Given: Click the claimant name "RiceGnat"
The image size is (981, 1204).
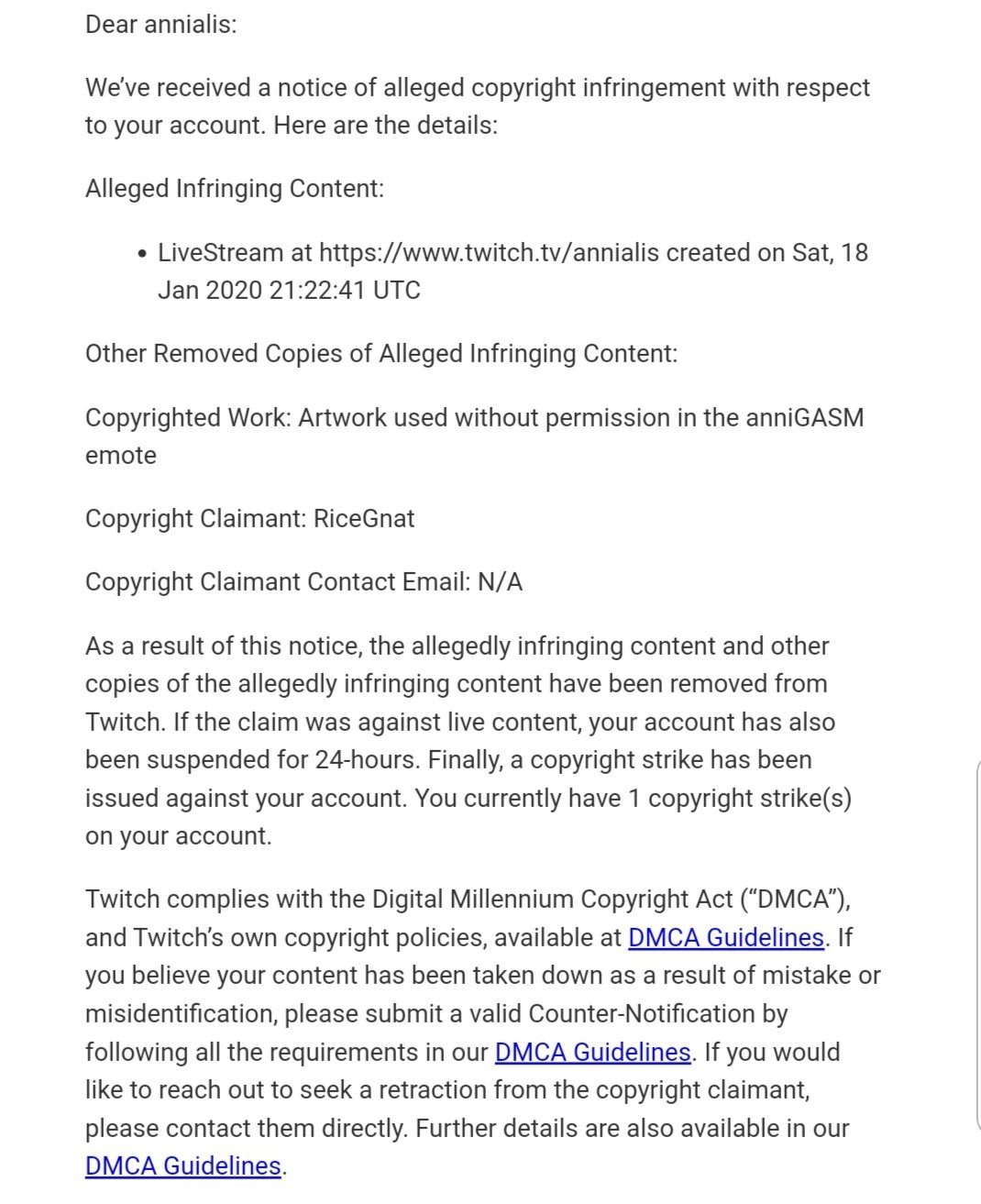Looking at the screenshot, I should point(364,518).
